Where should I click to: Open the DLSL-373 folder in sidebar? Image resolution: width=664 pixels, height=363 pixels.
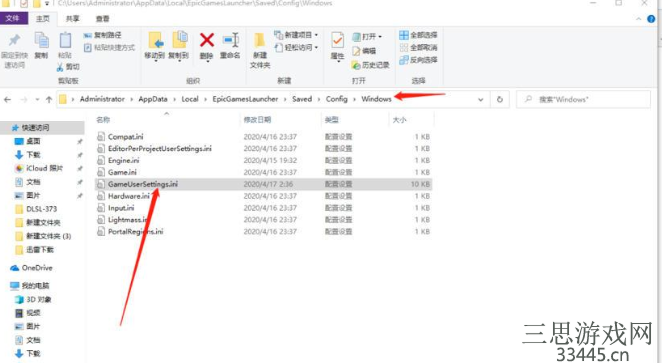(x=41, y=209)
